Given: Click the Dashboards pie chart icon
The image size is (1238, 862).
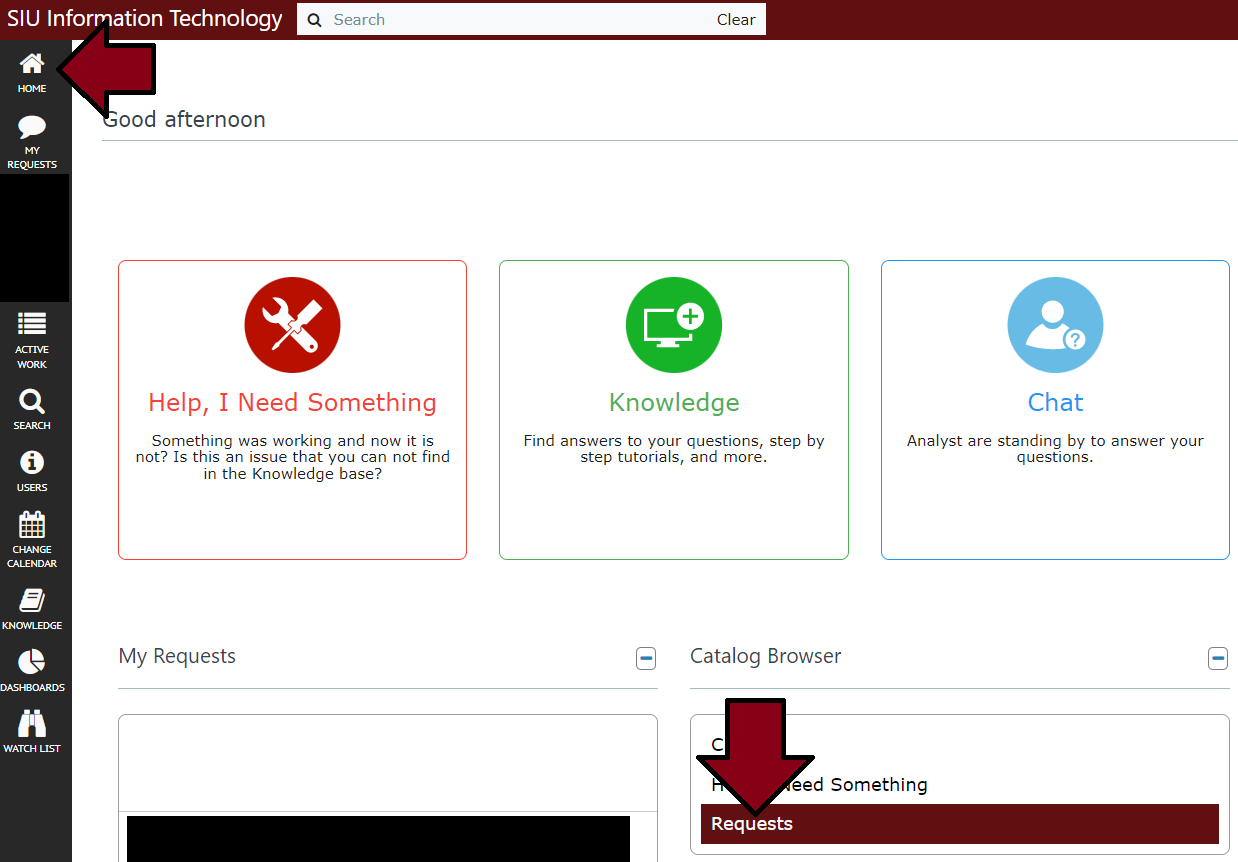Looking at the screenshot, I should (31, 662).
